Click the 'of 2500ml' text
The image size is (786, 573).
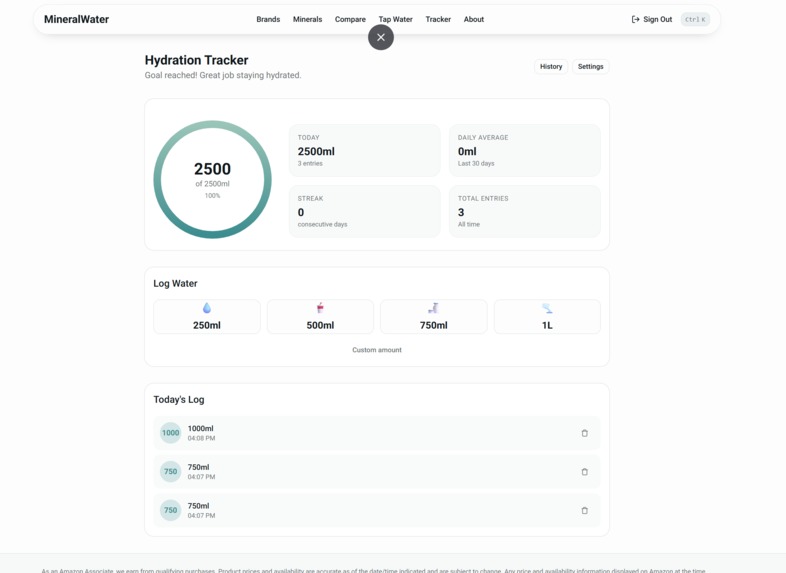[x=213, y=183]
